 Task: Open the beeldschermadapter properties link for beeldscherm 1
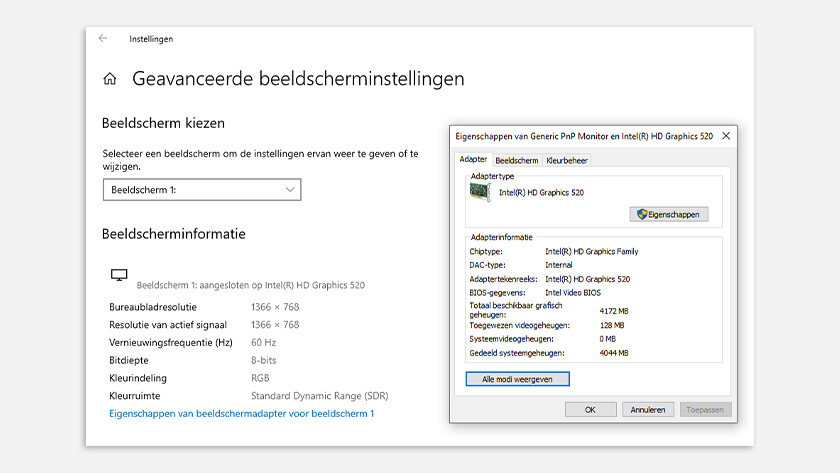[241, 413]
